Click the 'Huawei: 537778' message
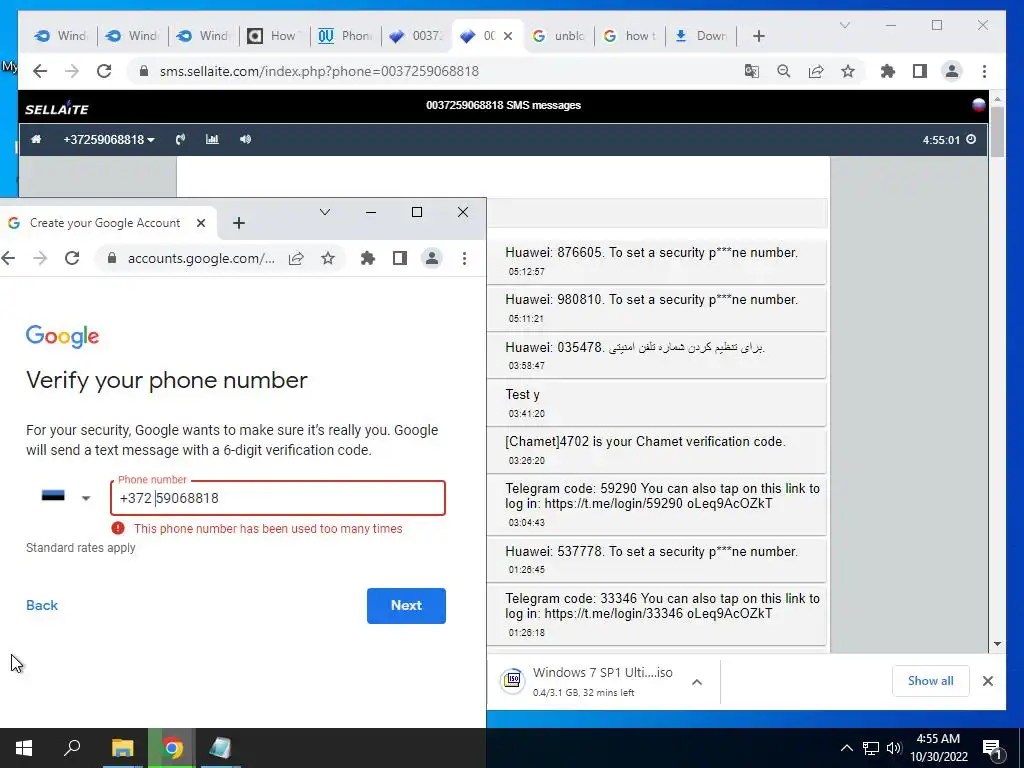 coord(656,559)
